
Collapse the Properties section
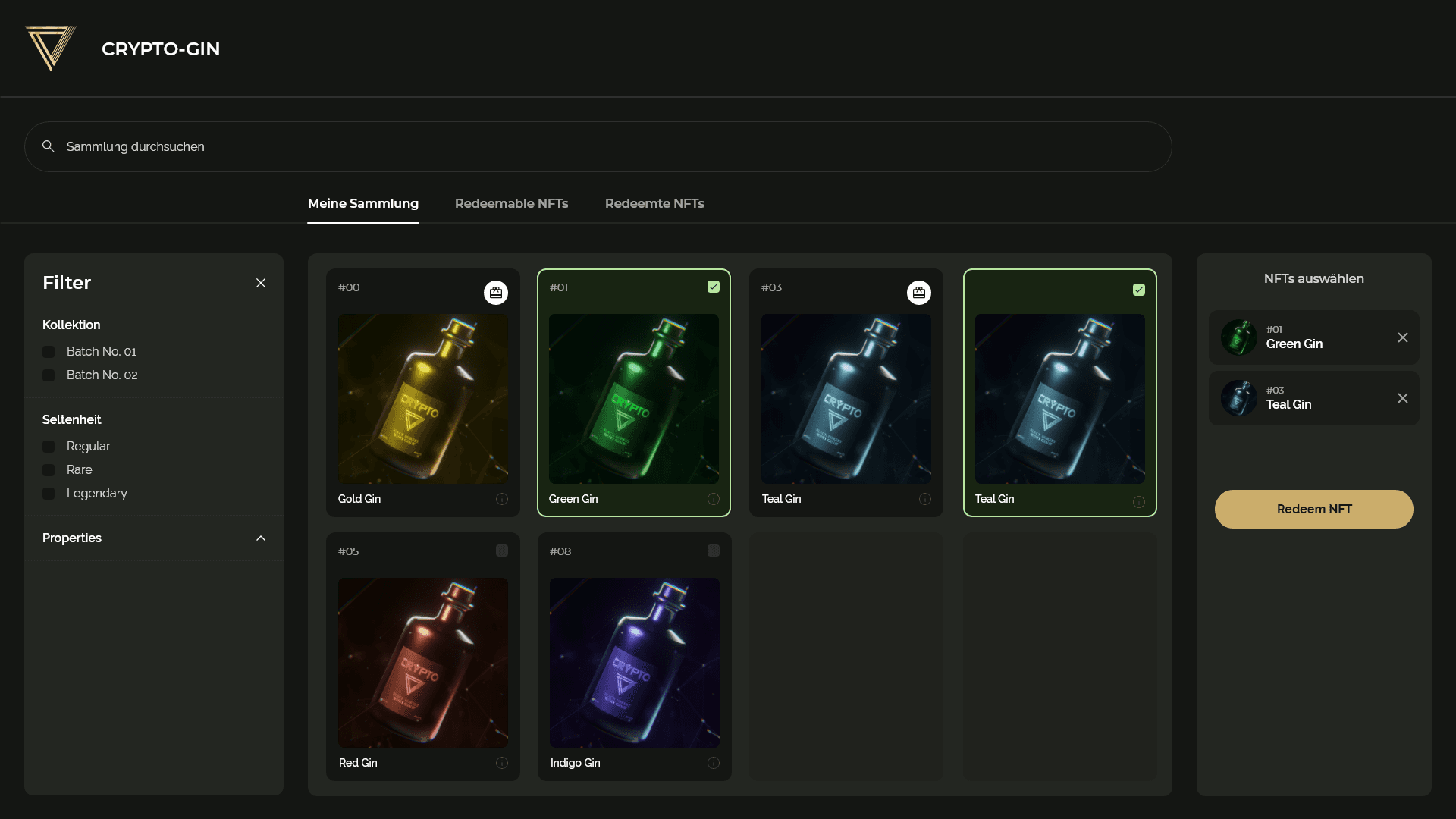click(261, 538)
